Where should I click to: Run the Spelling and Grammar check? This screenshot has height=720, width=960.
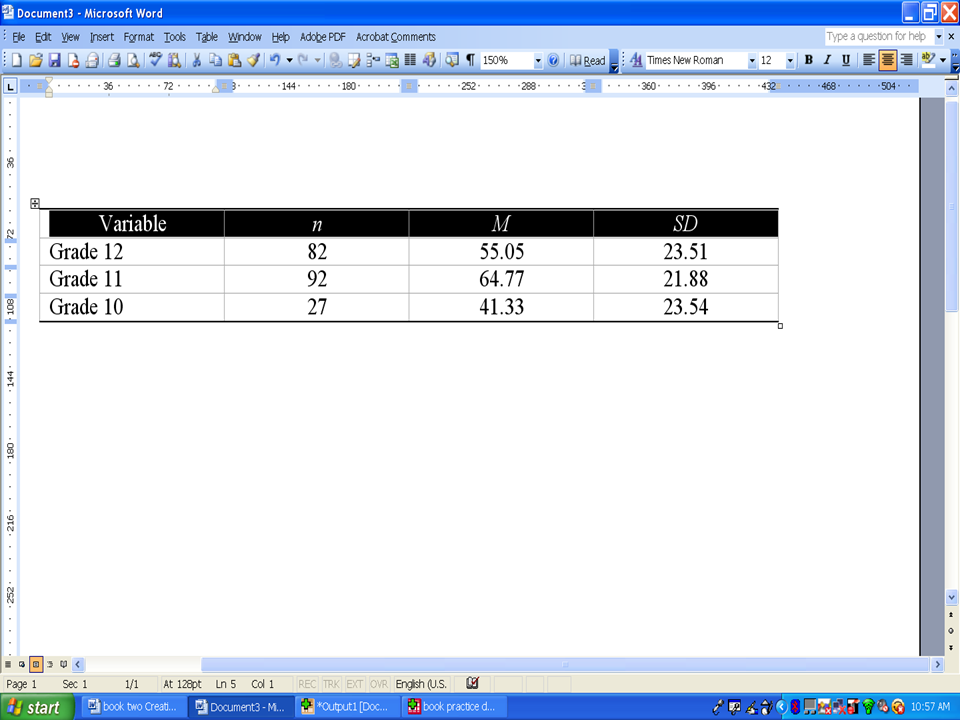(x=156, y=60)
